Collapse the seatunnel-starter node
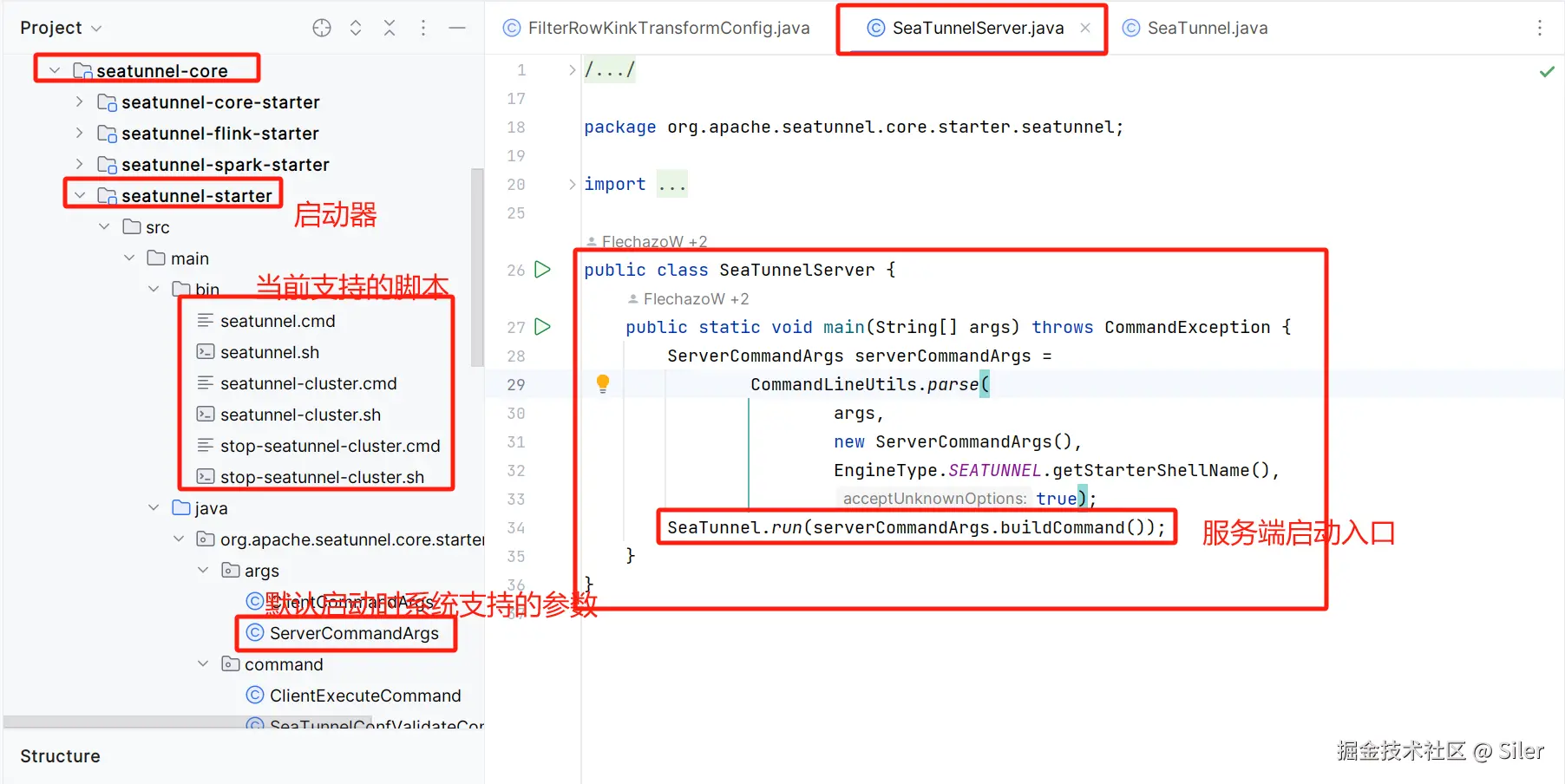 (x=80, y=196)
